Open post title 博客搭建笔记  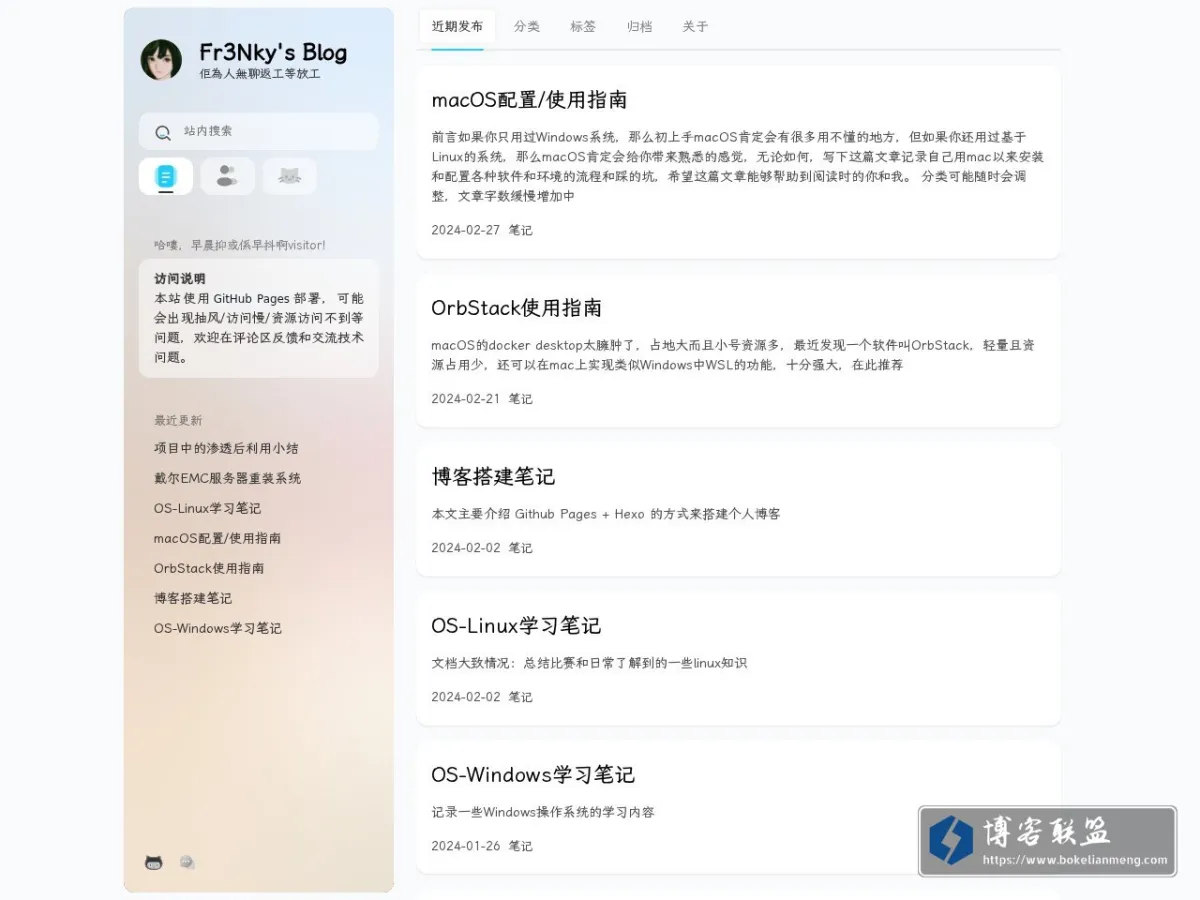coord(493,477)
